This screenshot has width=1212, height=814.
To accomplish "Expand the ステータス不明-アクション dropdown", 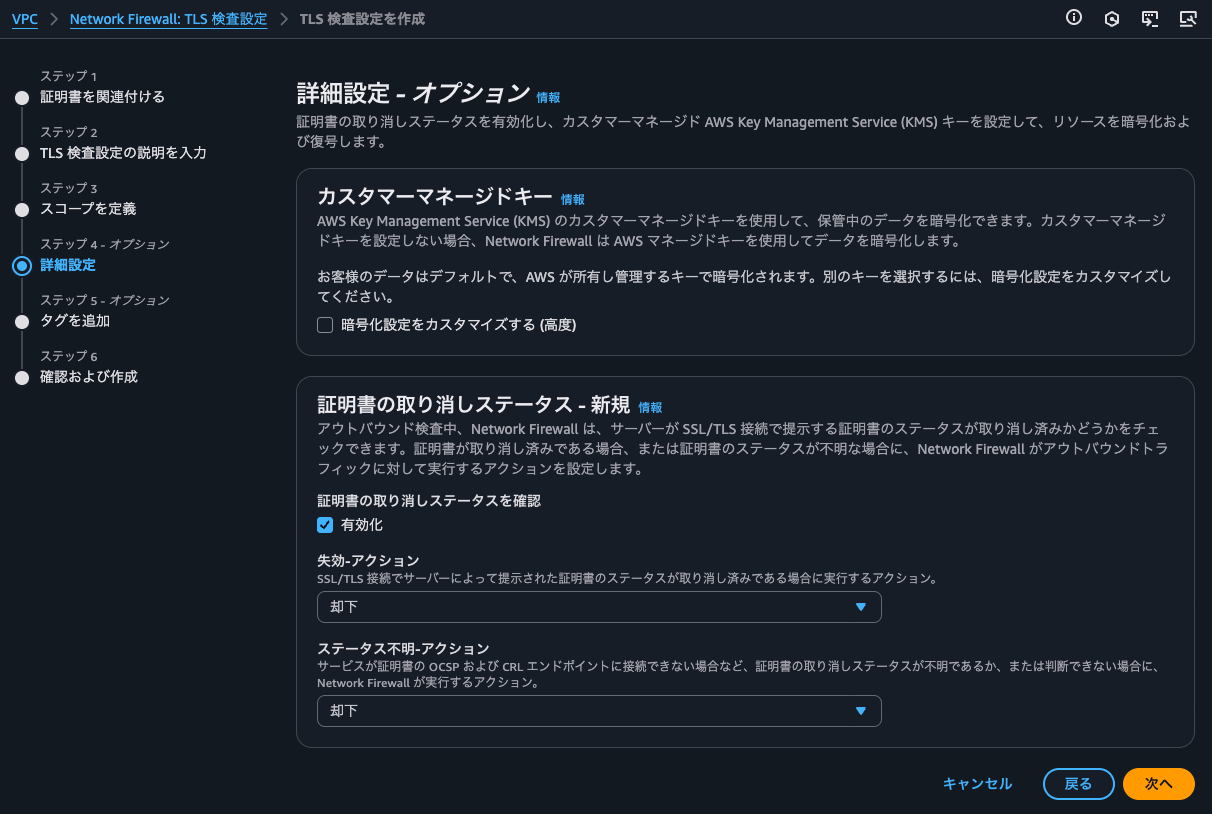I will click(599, 711).
